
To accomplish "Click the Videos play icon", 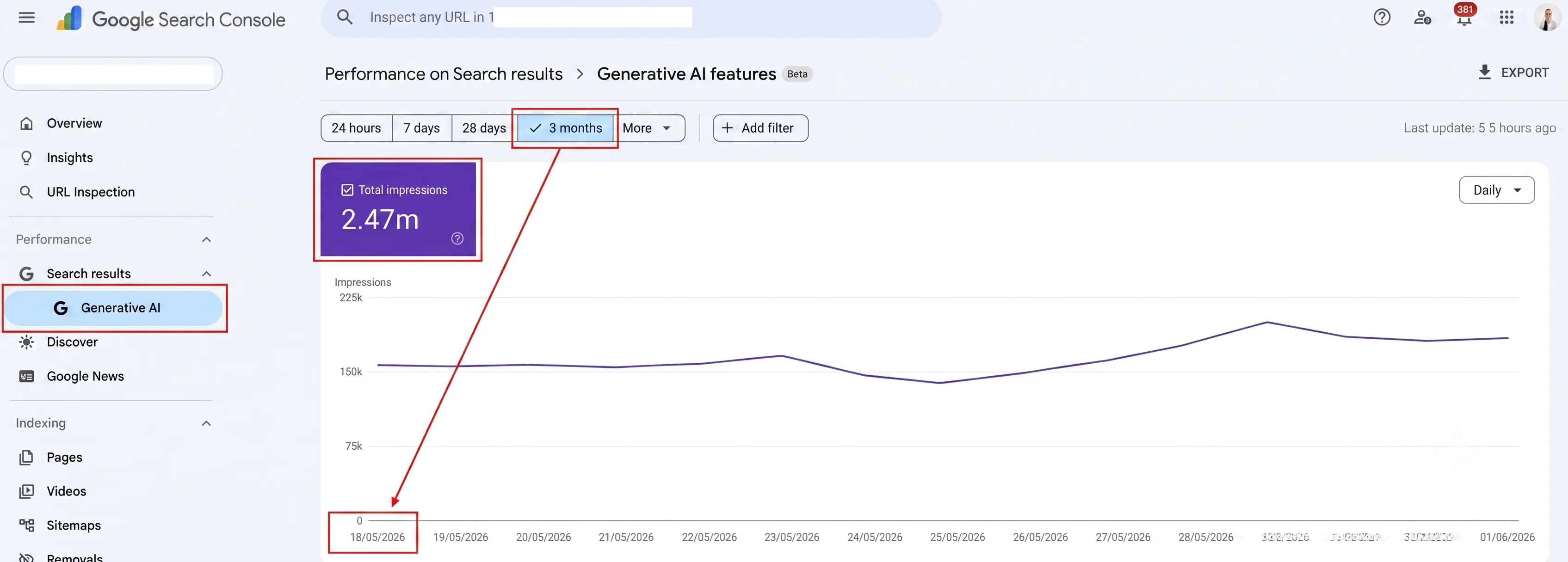I will [x=26, y=491].
